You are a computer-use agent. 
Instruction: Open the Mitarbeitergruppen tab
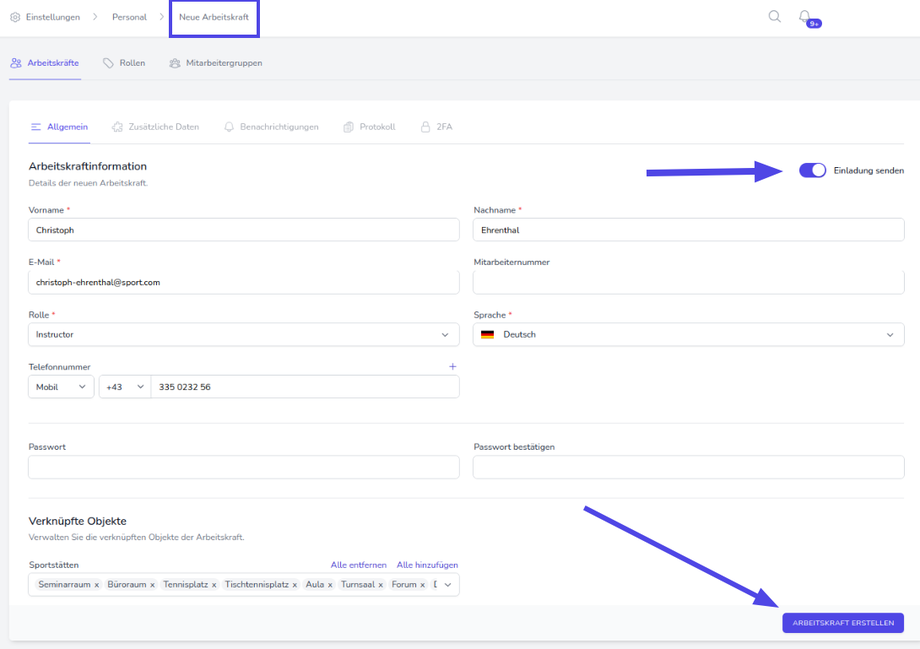point(215,63)
